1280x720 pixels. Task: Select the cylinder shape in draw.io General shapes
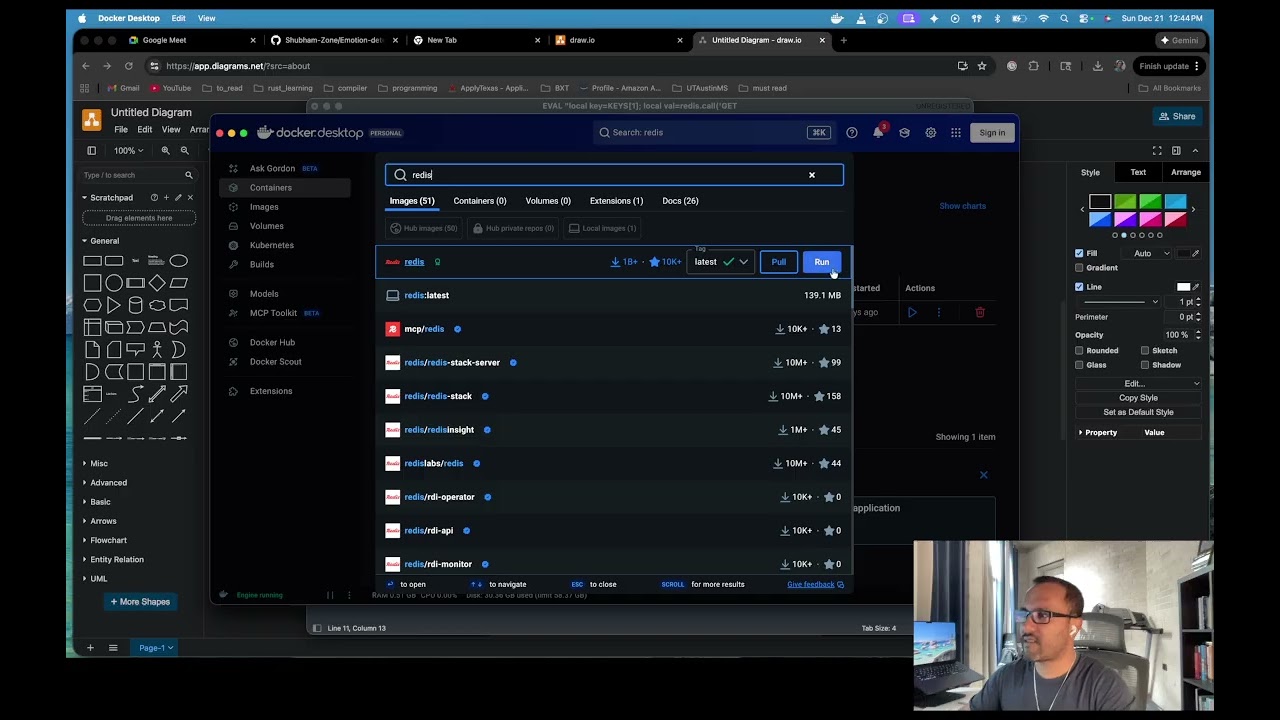coord(135,305)
